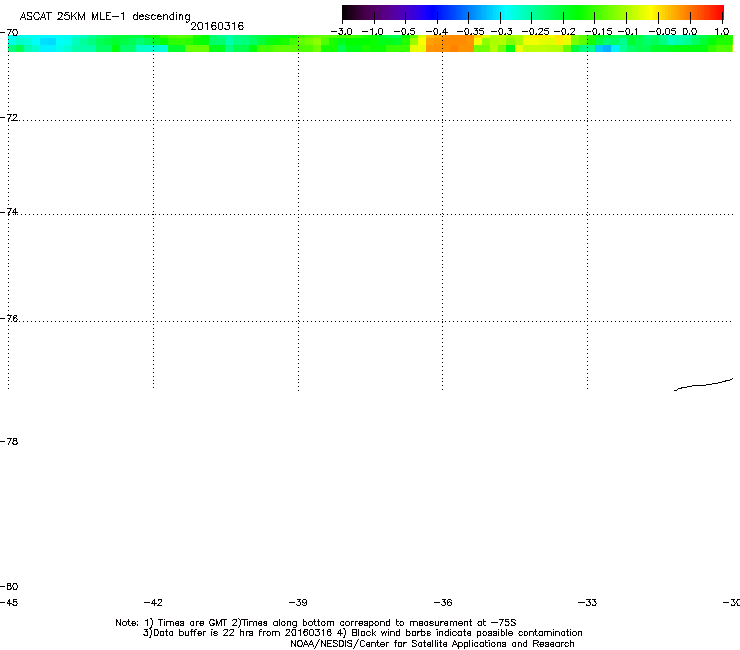Viewport: 740px width, 650px height.
Task: Select the longitude label -33
Action: point(587,602)
